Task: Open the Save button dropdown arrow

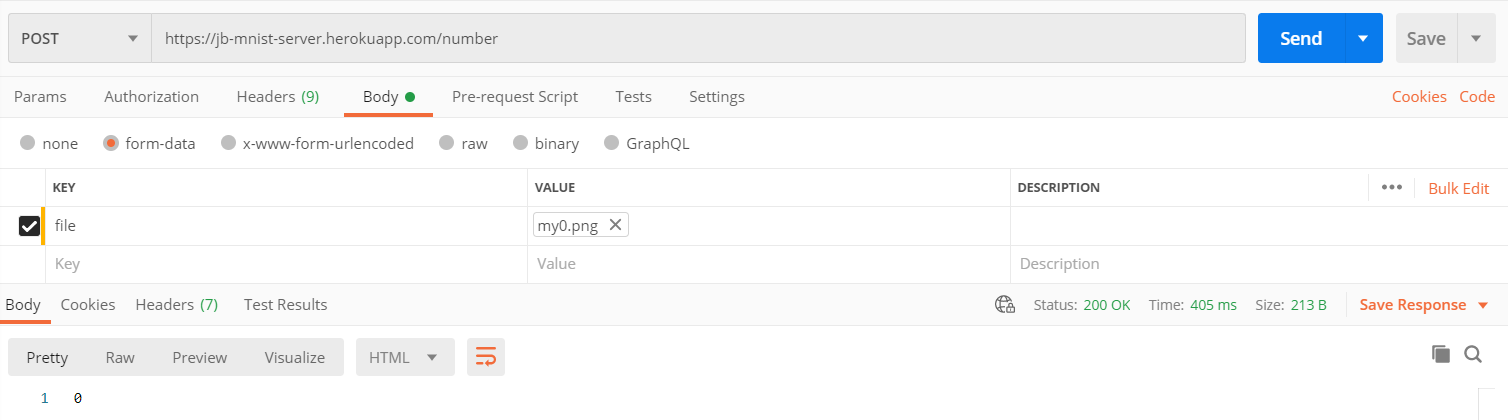Action: pos(1476,38)
